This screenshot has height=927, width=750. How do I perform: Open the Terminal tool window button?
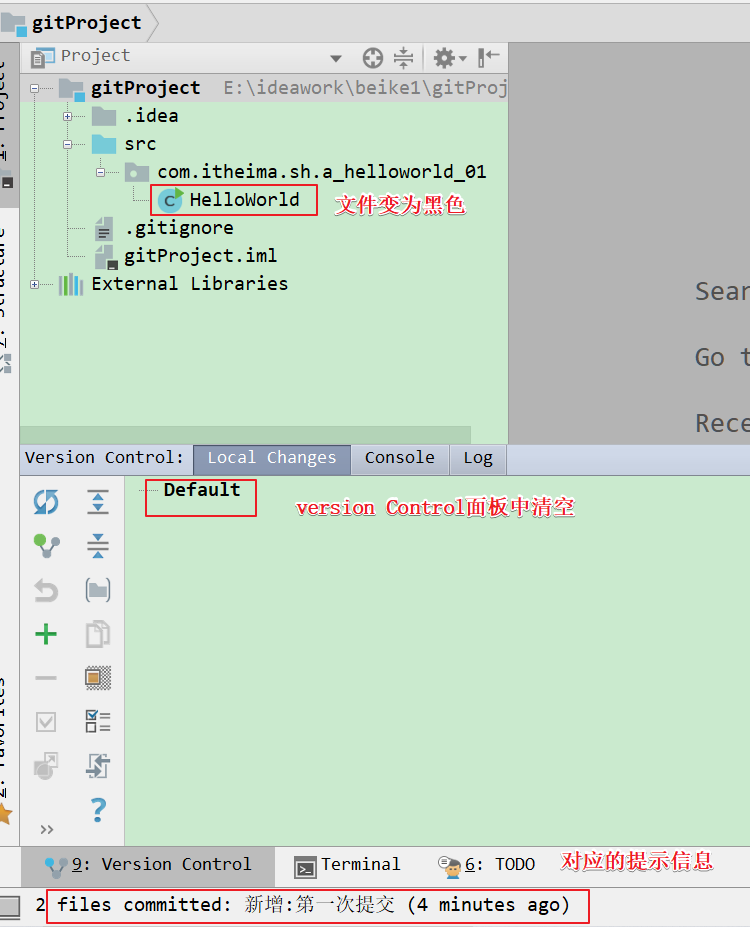[348, 865]
